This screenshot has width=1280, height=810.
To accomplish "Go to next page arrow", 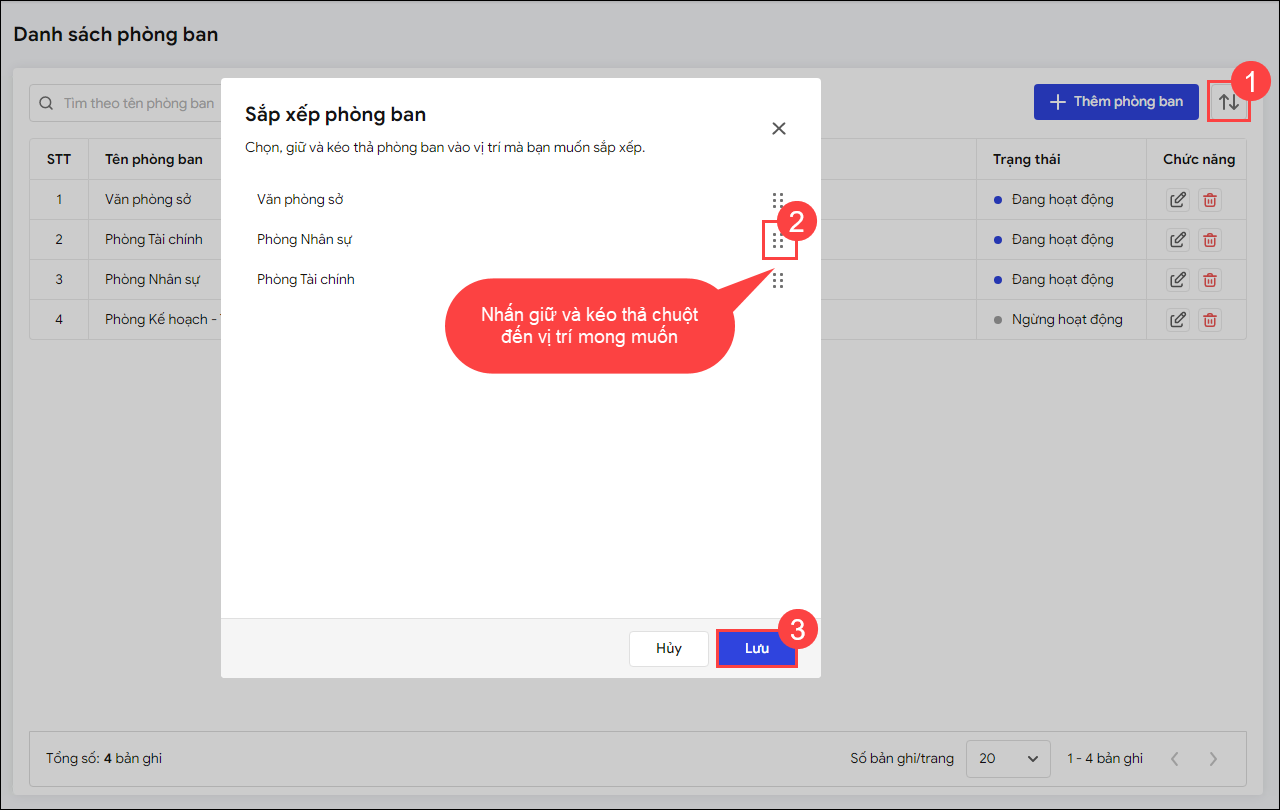I will [1213, 759].
